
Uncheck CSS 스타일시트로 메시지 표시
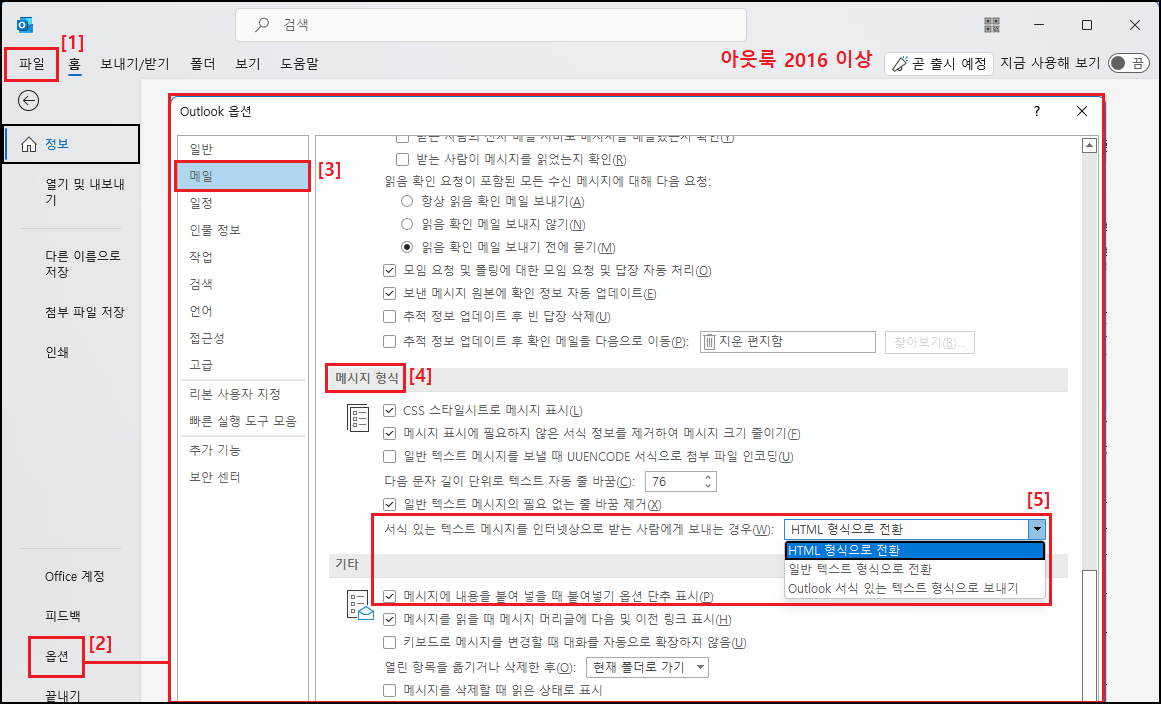click(389, 410)
